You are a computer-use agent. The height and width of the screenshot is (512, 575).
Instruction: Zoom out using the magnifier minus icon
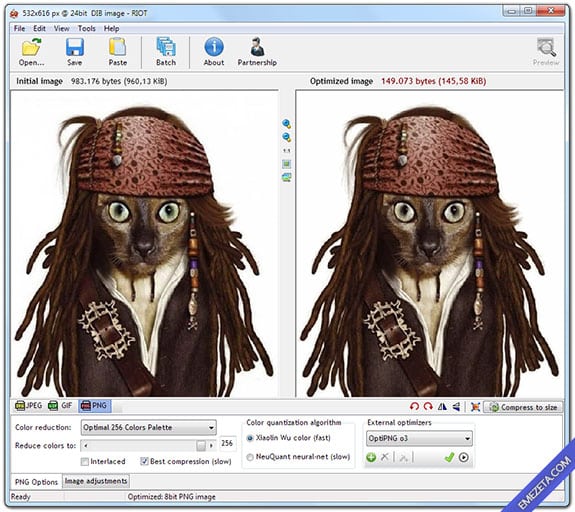287,137
